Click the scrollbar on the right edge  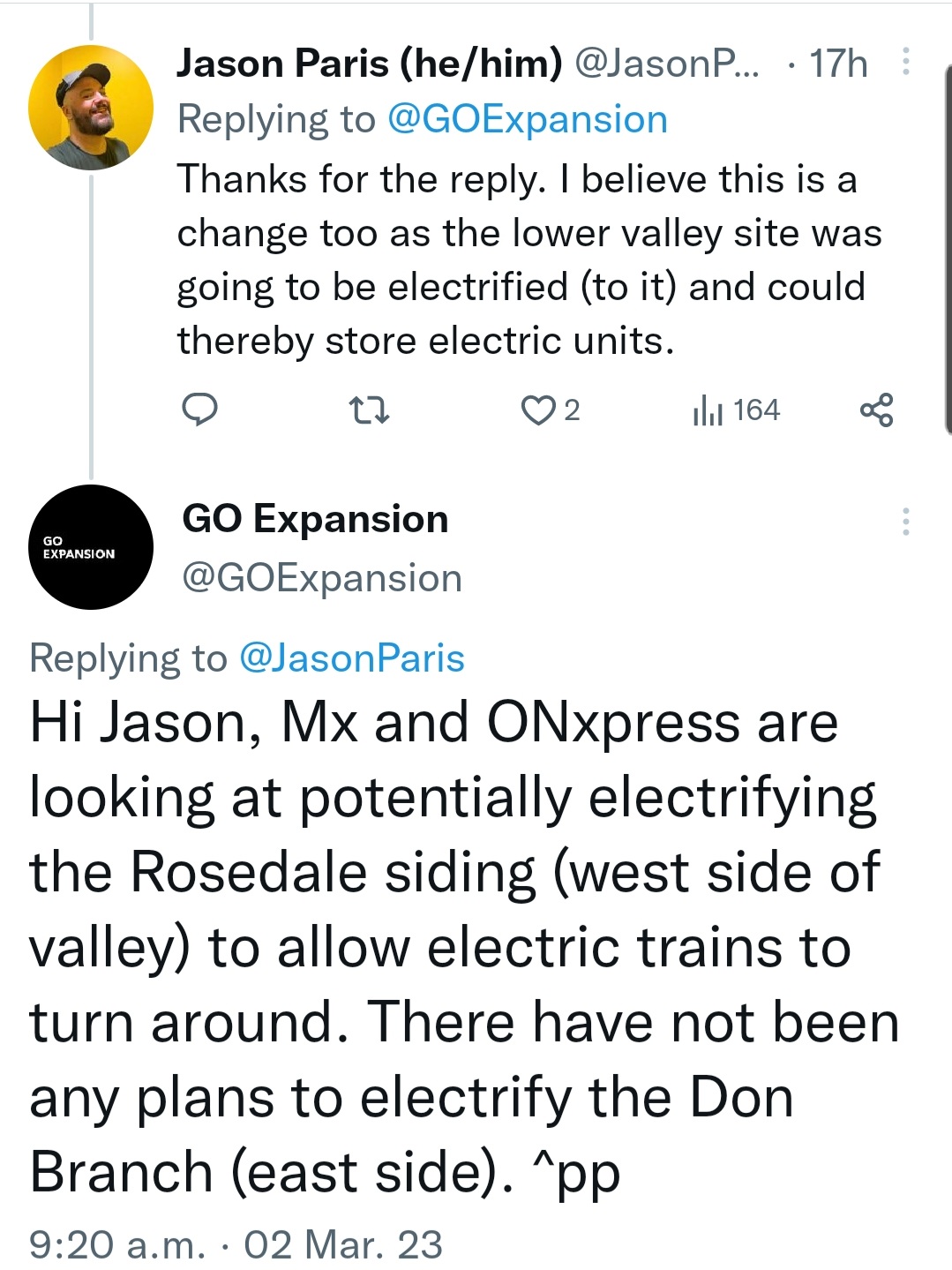(948, 247)
